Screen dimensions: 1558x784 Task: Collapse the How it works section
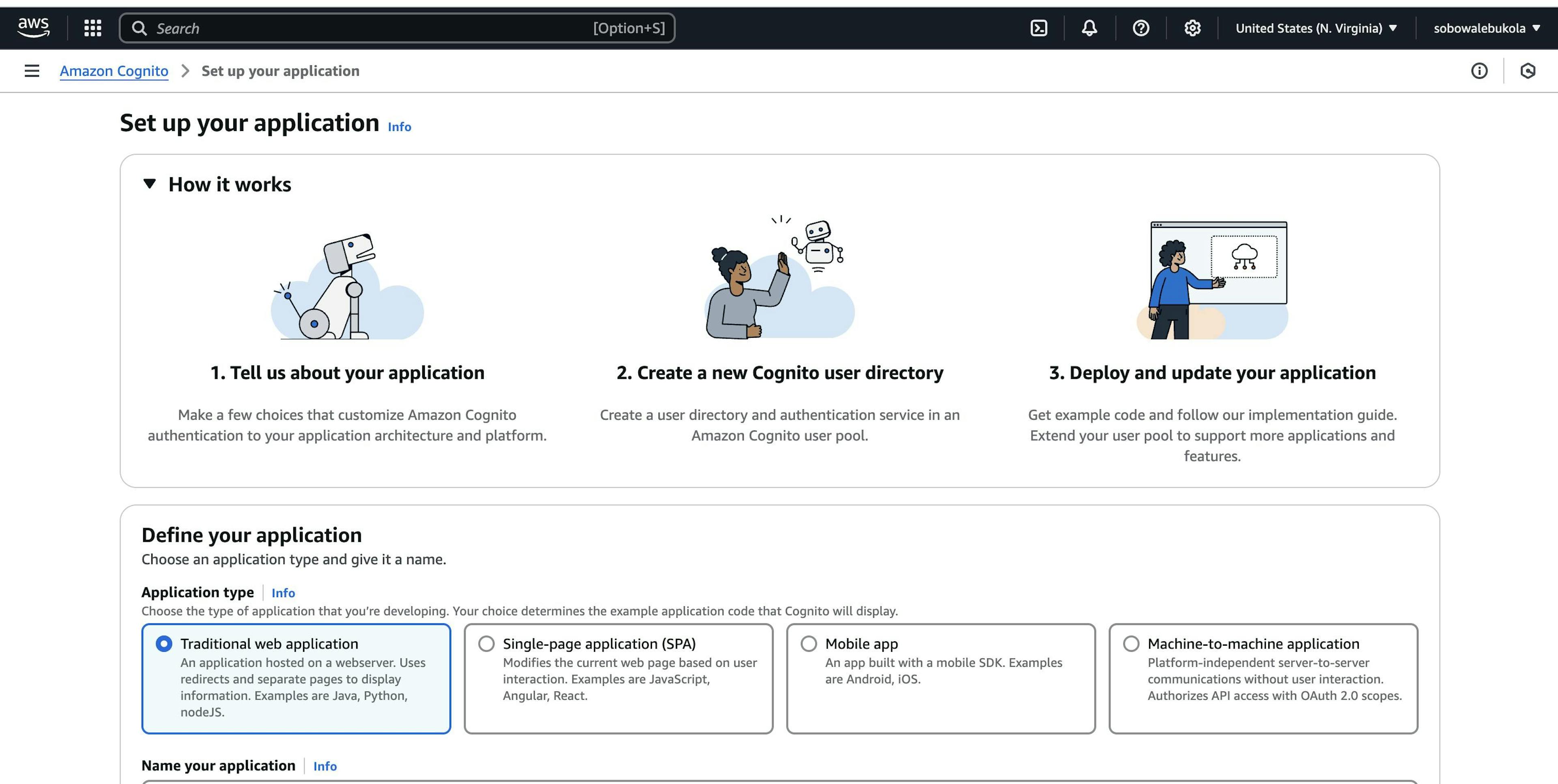pos(149,184)
